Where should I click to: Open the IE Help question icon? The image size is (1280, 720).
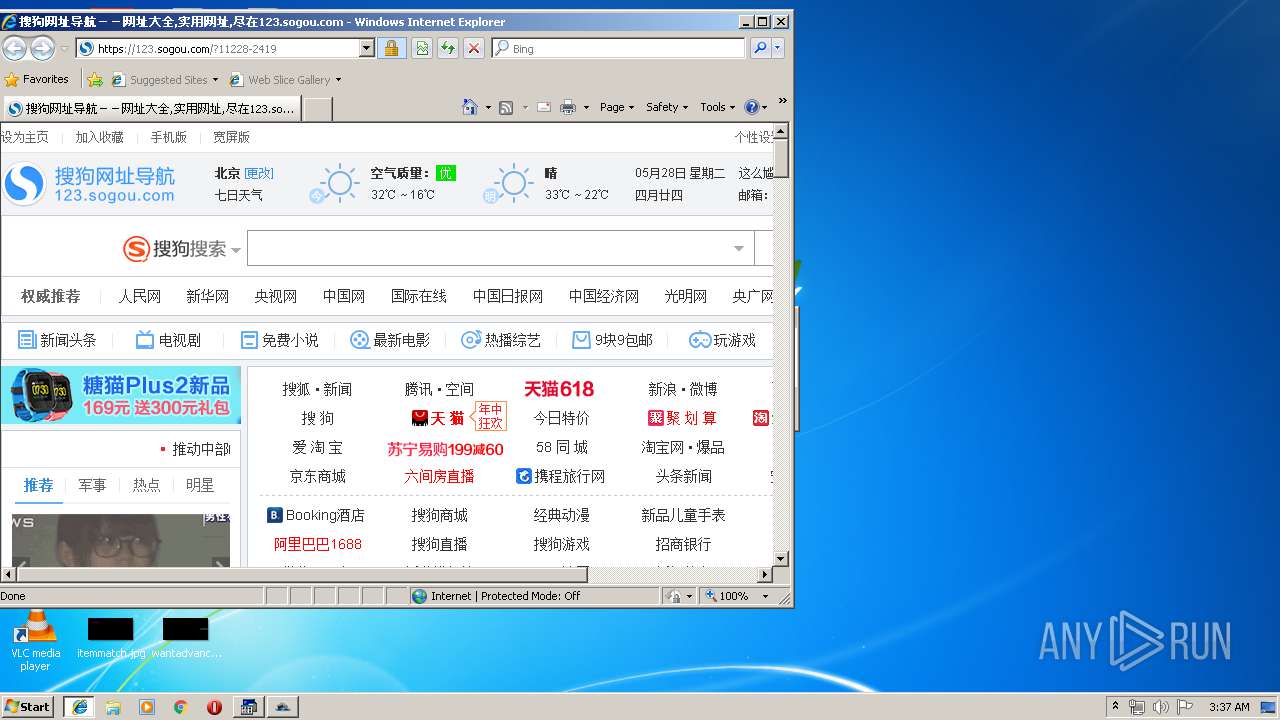tap(752, 107)
